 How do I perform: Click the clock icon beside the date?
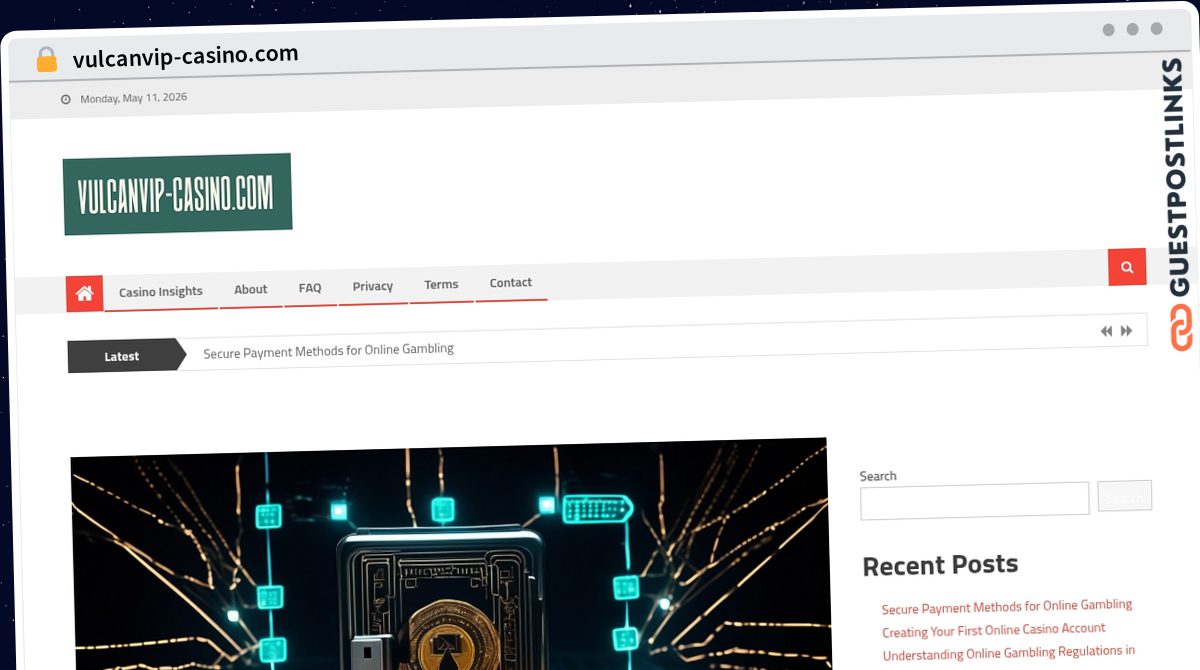point(66,99)
